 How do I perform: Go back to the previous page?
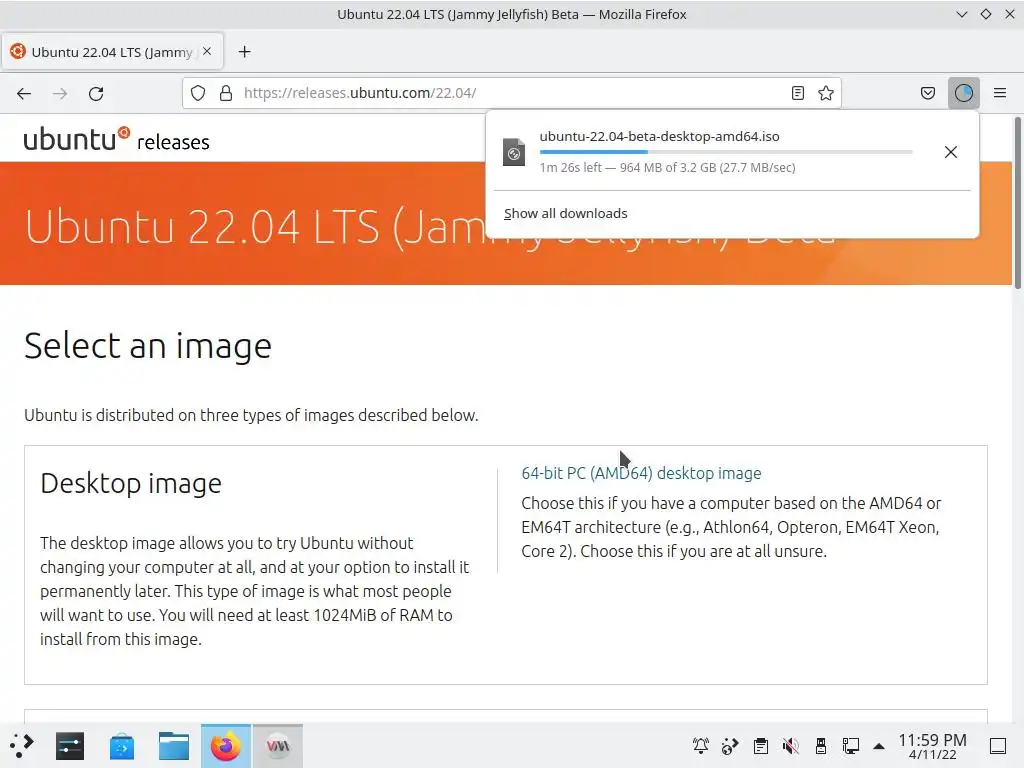click(24, 93)
